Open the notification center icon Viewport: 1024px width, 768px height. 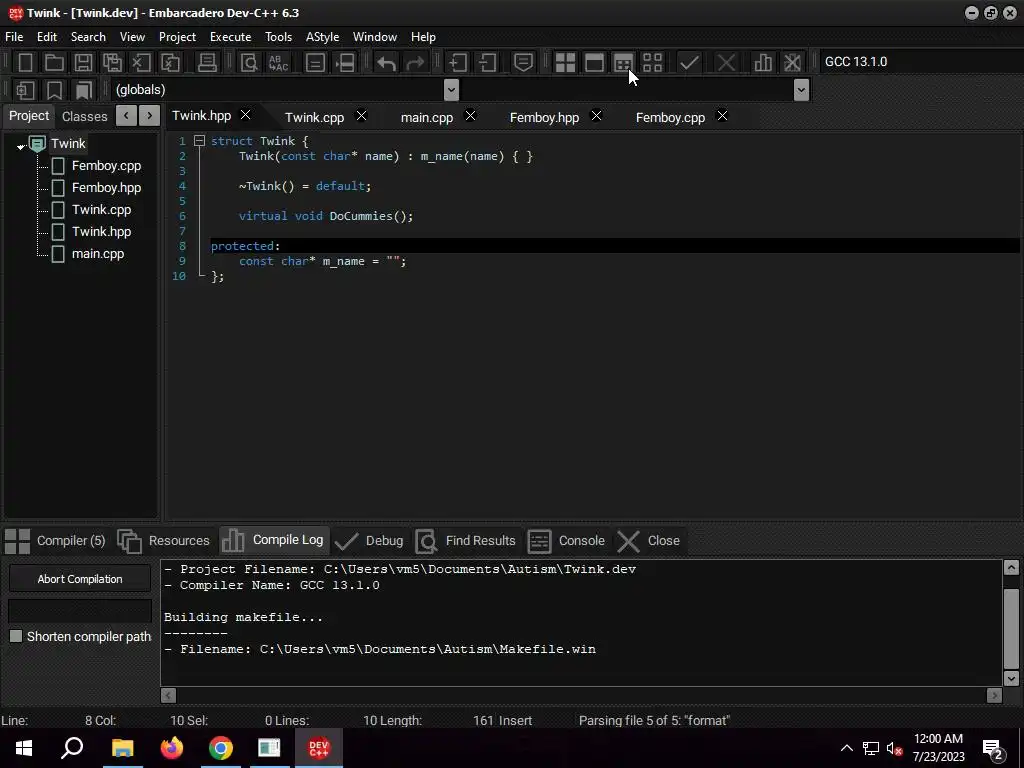[993, 750]
